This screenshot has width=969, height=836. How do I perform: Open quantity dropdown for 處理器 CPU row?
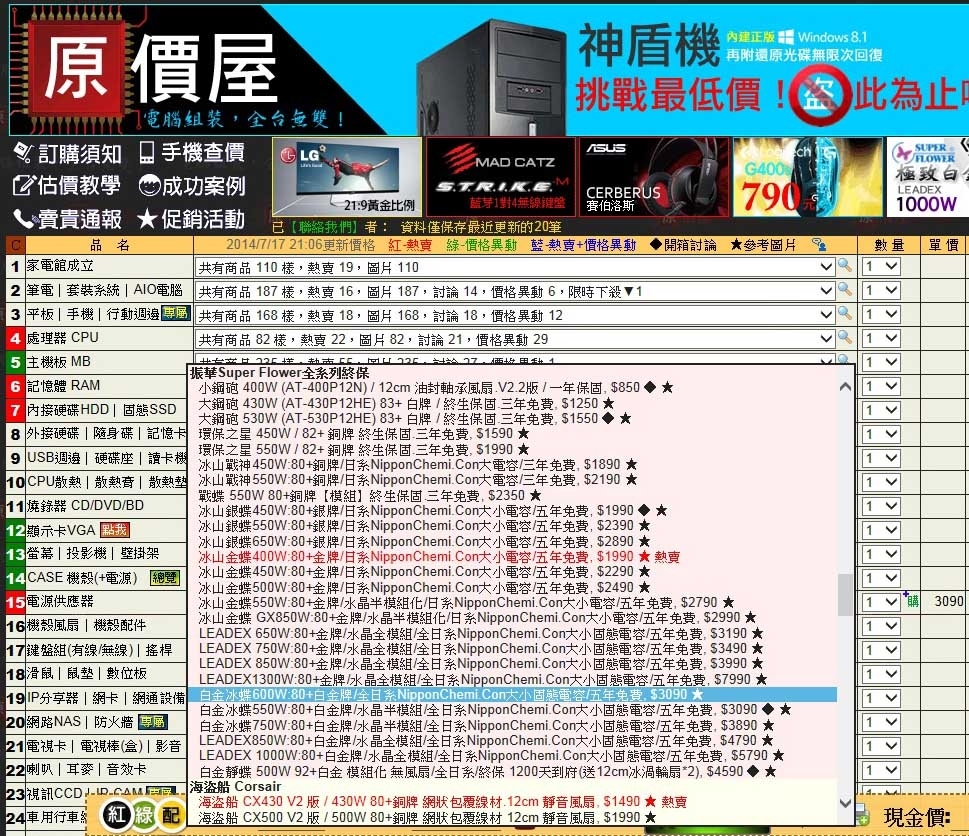coord(881,339)
